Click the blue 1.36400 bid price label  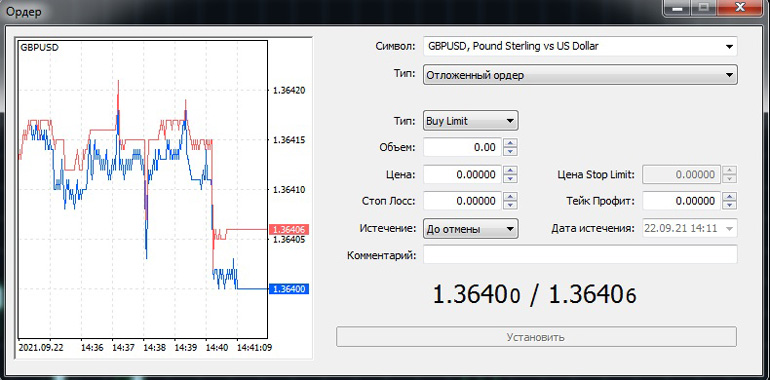pos(289,289)
